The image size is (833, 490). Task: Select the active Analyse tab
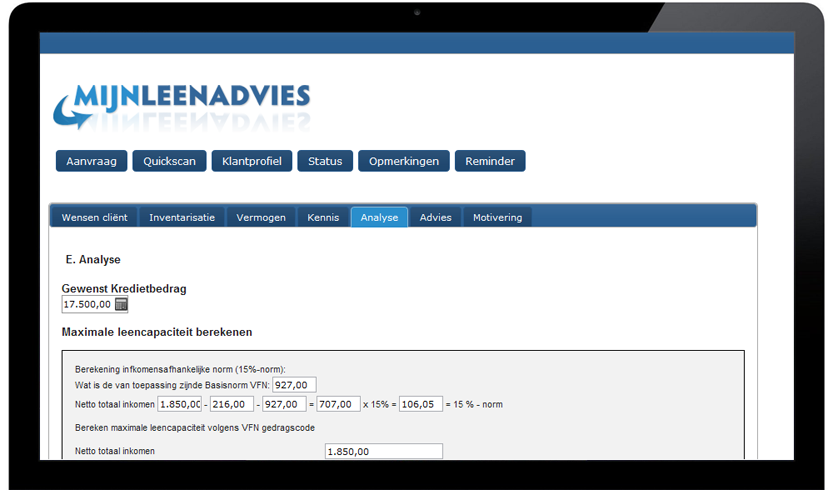(379, 217)
